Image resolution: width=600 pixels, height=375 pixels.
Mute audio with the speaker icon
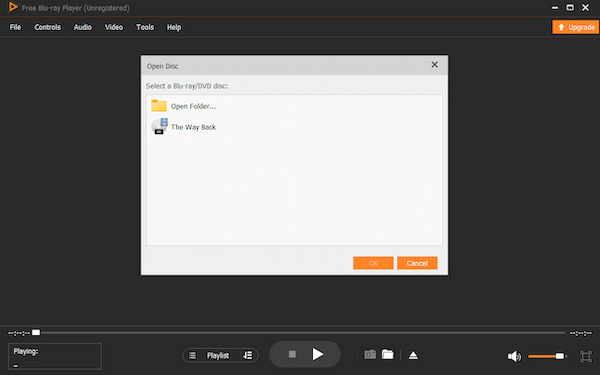tap(514, 356)
